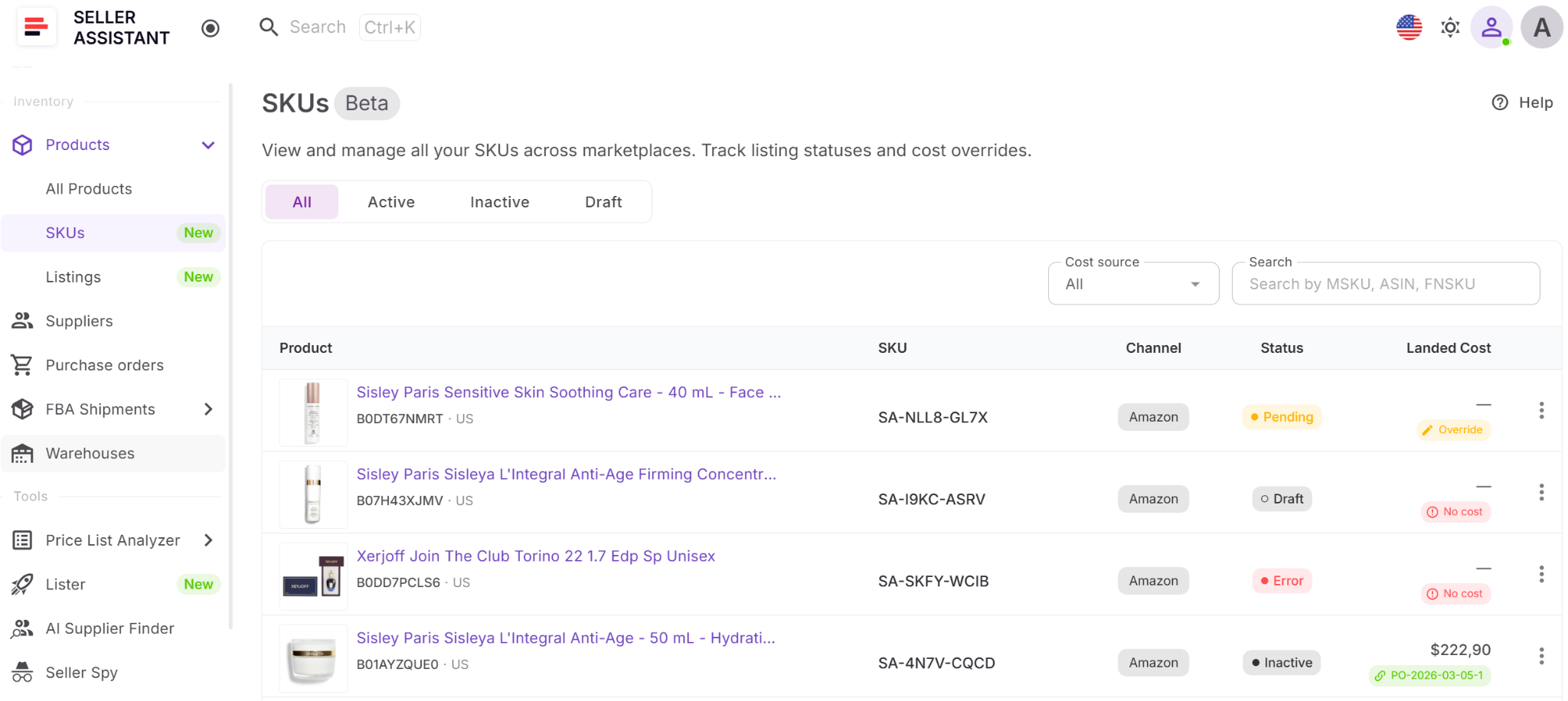Switch to the All tab
The height and width of the screenshot is (701, 1568).
coord(302,202)
